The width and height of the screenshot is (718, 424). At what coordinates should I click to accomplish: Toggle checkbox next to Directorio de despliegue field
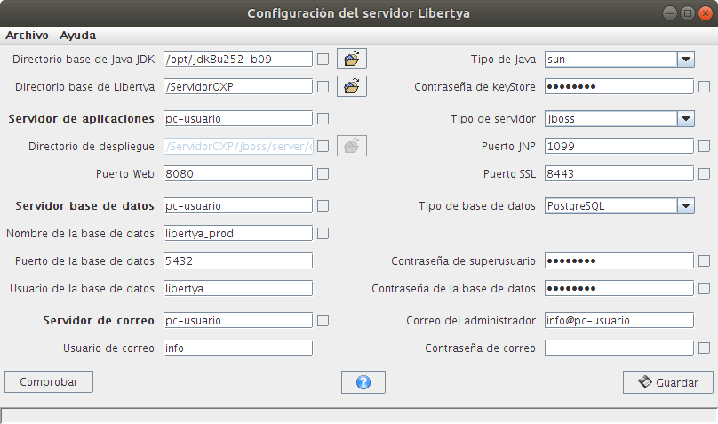tap(323, 146)
